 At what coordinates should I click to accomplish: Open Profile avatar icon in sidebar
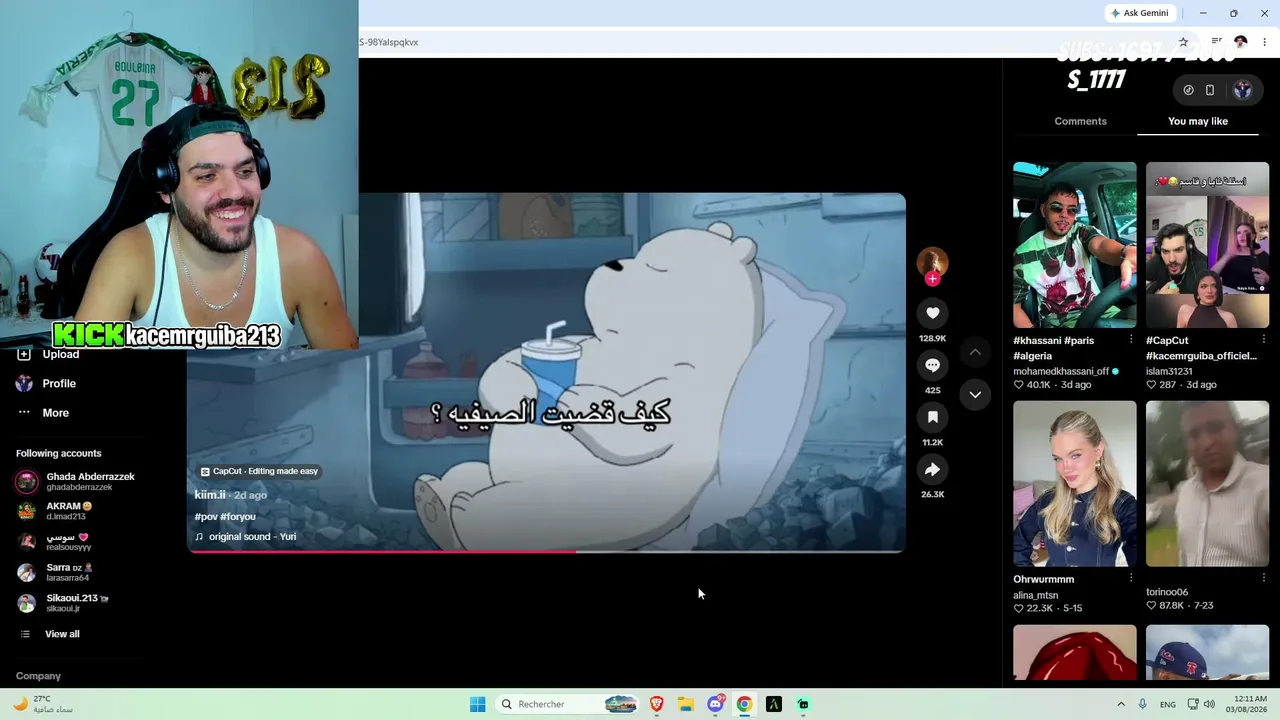(24, 383)
